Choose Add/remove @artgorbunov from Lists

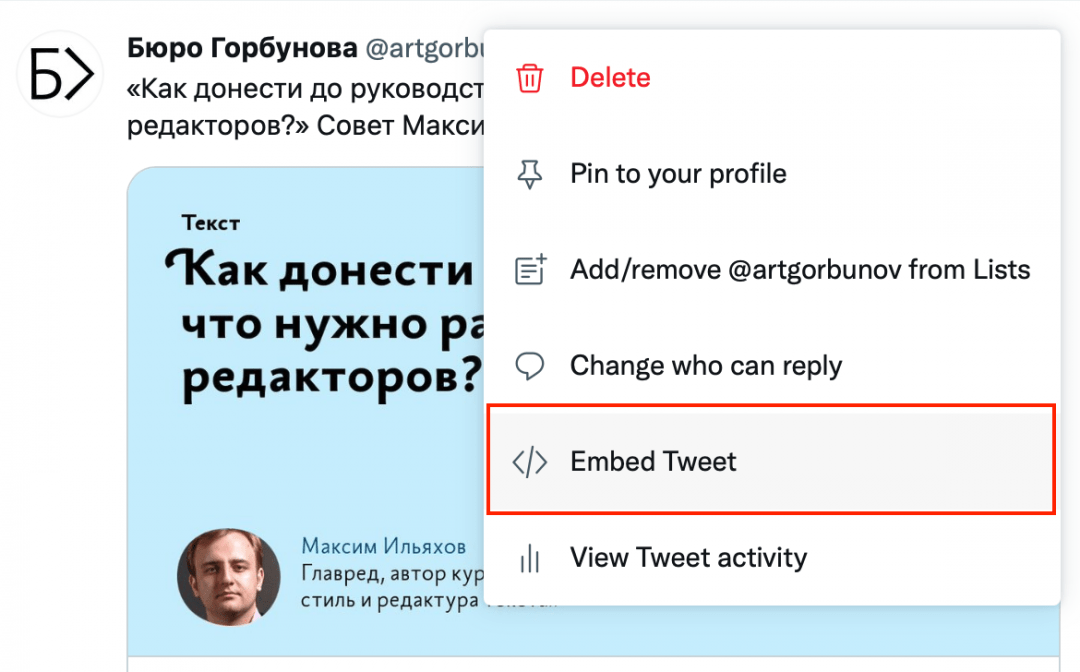point(800,268)
